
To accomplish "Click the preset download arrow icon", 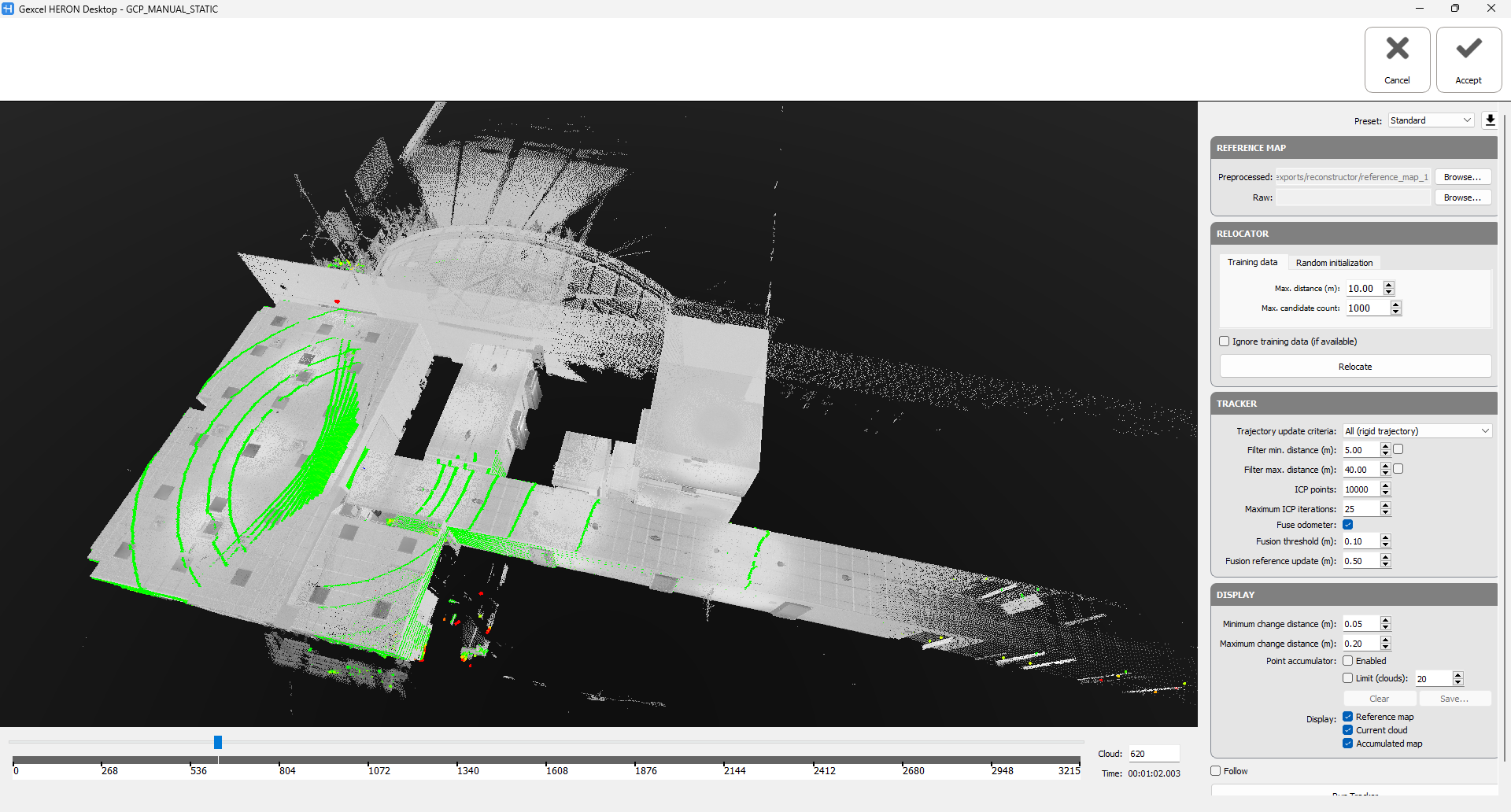I will [x=1490, y=120].
